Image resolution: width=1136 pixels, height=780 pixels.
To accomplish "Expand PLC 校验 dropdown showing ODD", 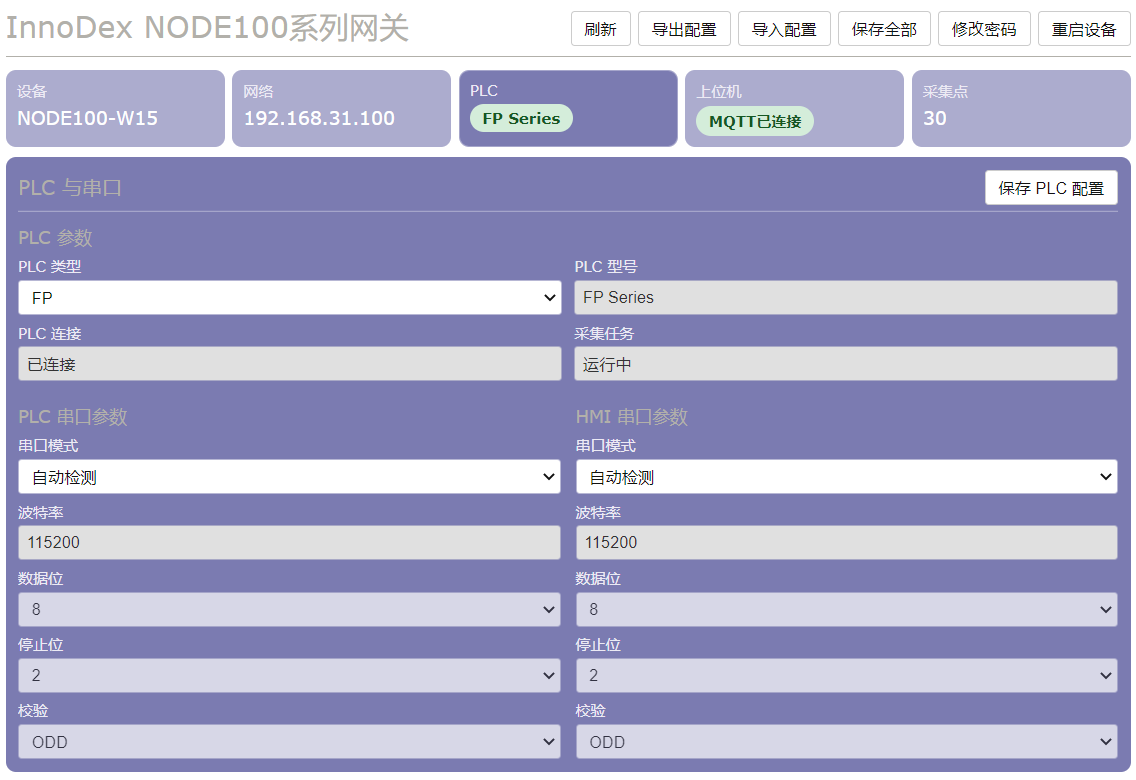I will point(289,742).
